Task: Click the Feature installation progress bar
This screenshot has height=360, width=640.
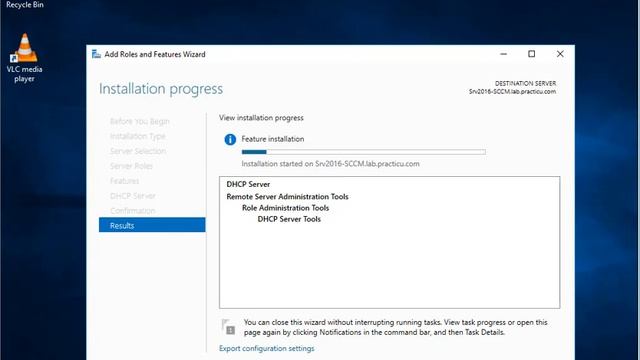Action: click(364, 152)
